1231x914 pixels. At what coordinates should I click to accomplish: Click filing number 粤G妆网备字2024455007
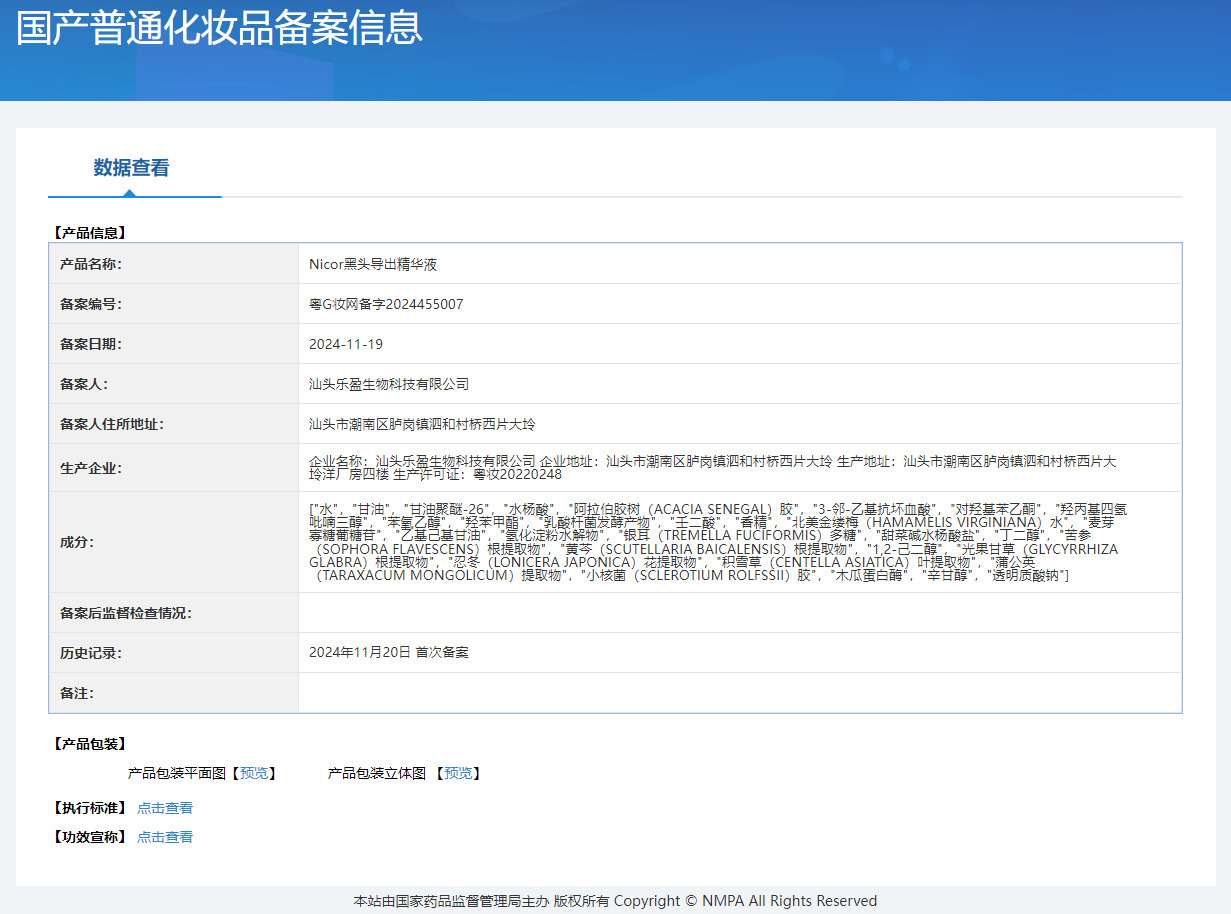386,304
